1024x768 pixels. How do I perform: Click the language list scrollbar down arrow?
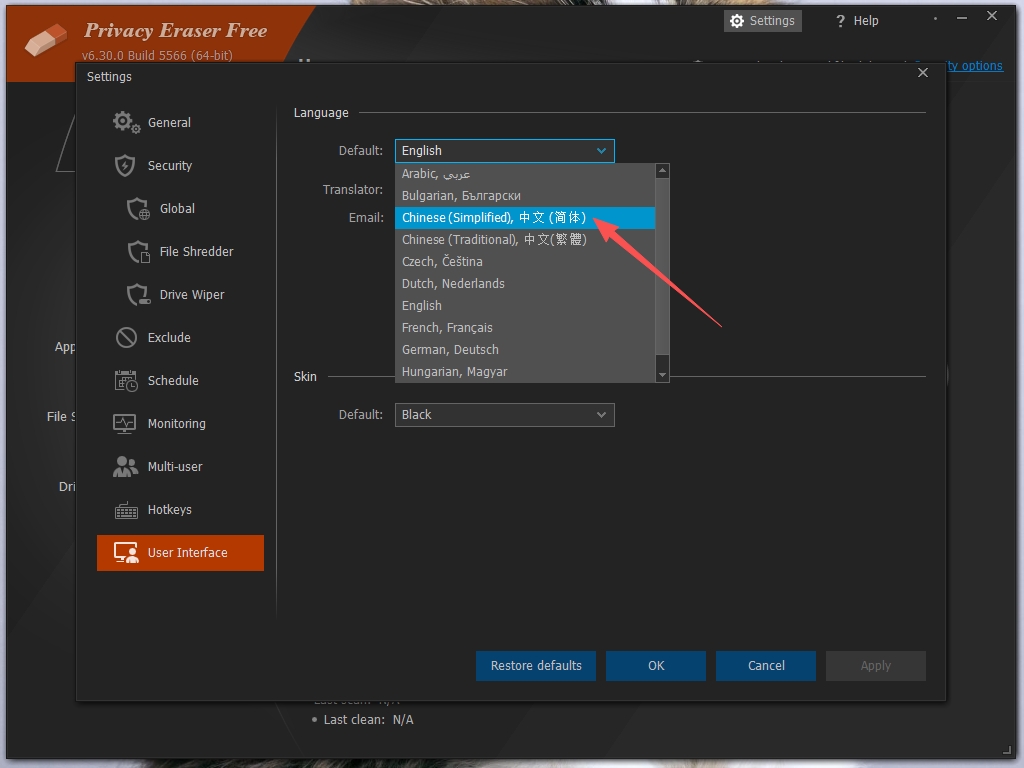coord(662,375)
